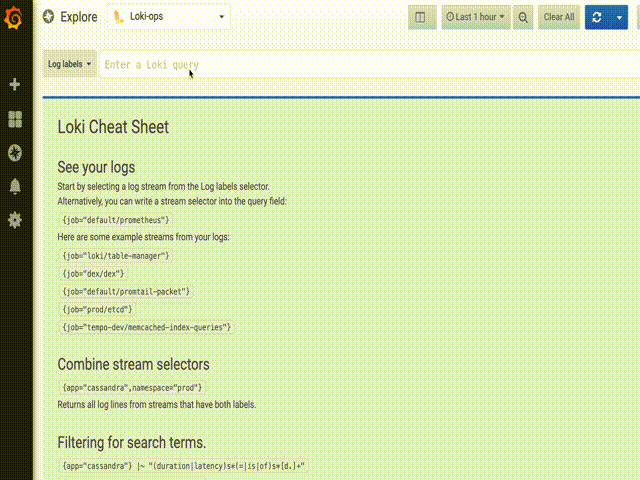Click the "Start by selecting a log stream" text

point(163,187)
